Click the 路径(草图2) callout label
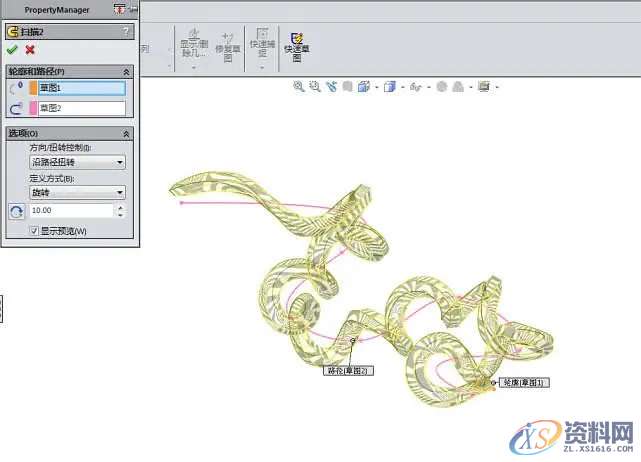Screen dimensions: 641x462 (x=348, y=370)
